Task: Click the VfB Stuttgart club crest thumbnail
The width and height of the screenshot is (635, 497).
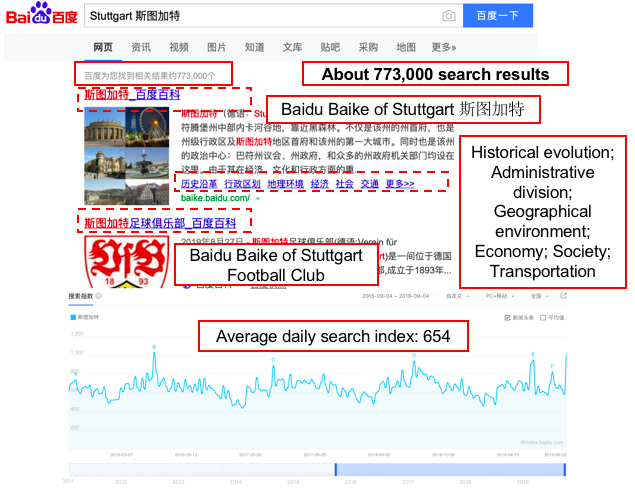Action: pyautogui.click(x=126, y=262)
